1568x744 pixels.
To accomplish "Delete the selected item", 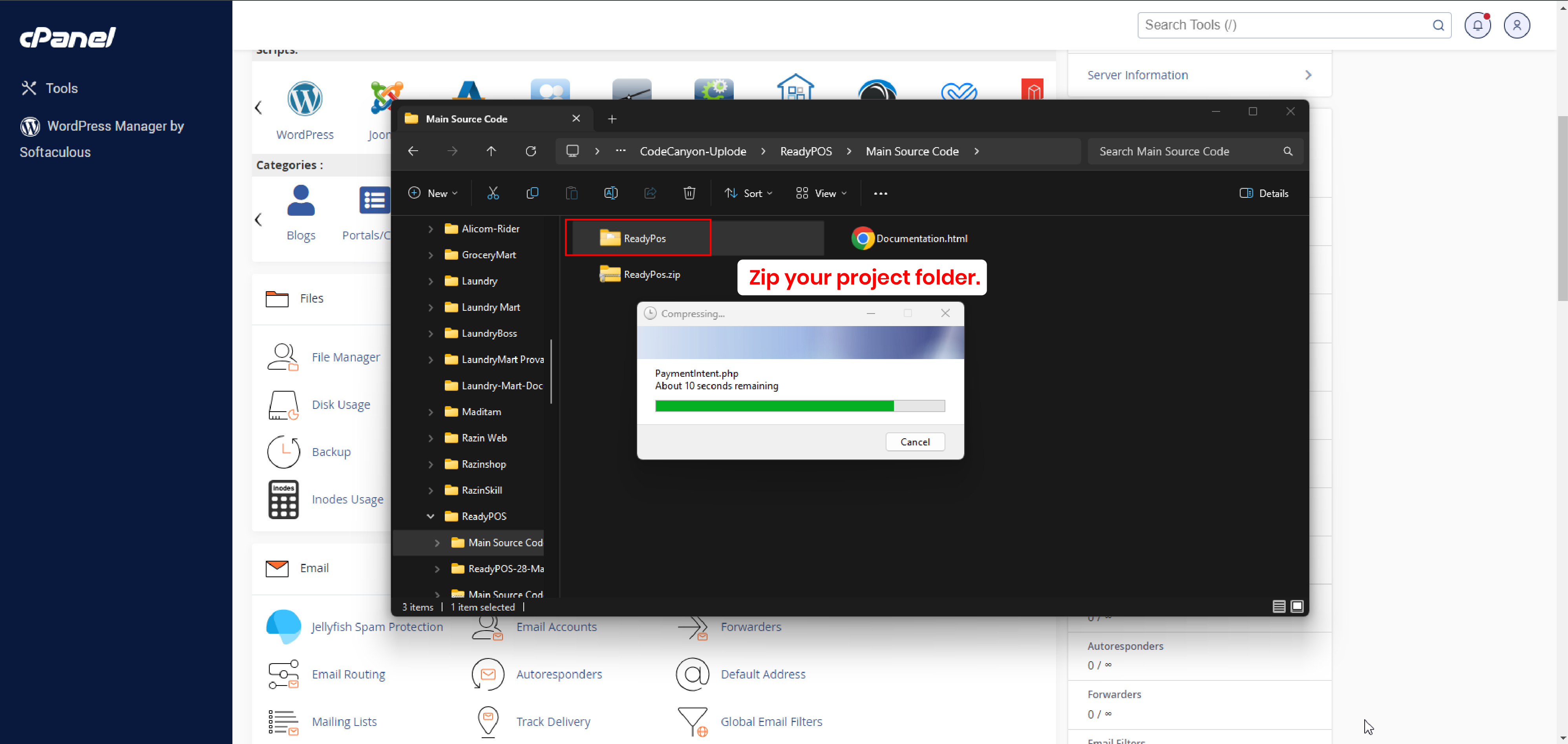I will 689,193.
